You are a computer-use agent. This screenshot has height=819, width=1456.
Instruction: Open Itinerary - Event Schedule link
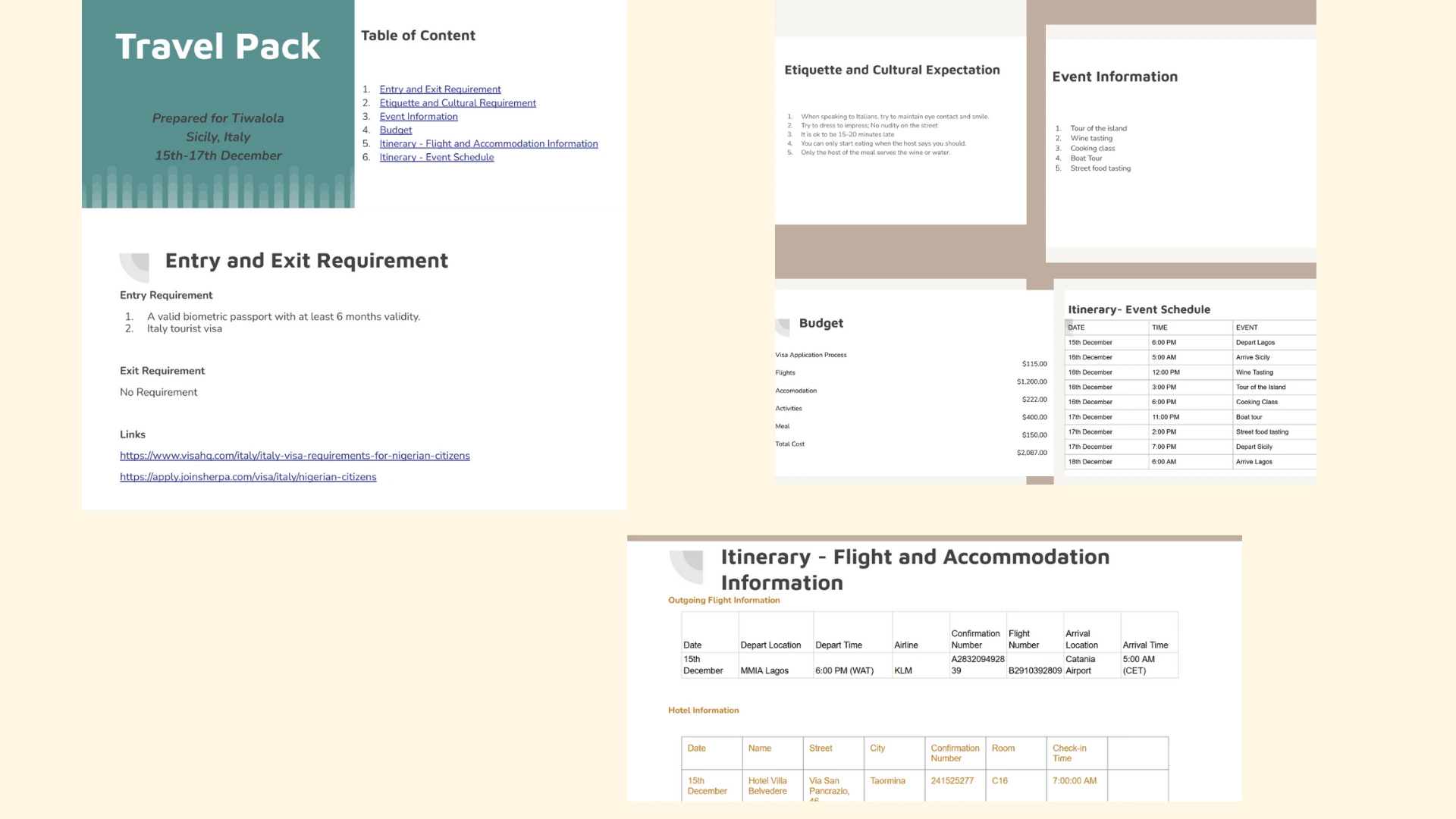click(436, 158)
